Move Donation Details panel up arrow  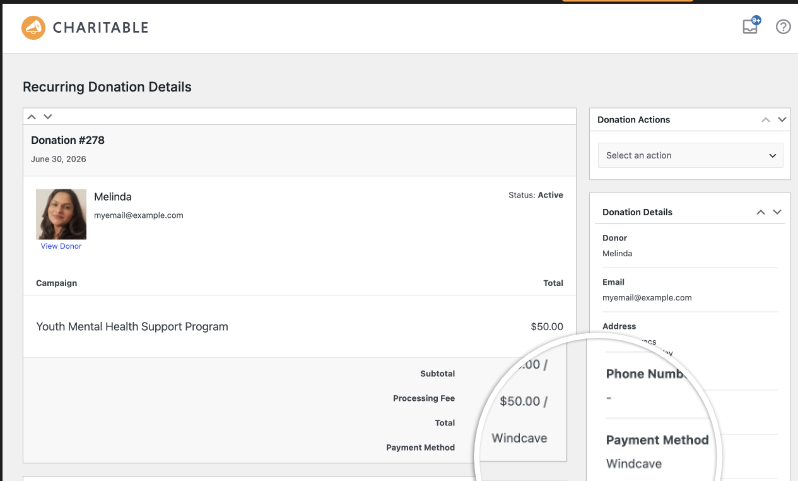(760, 212)
